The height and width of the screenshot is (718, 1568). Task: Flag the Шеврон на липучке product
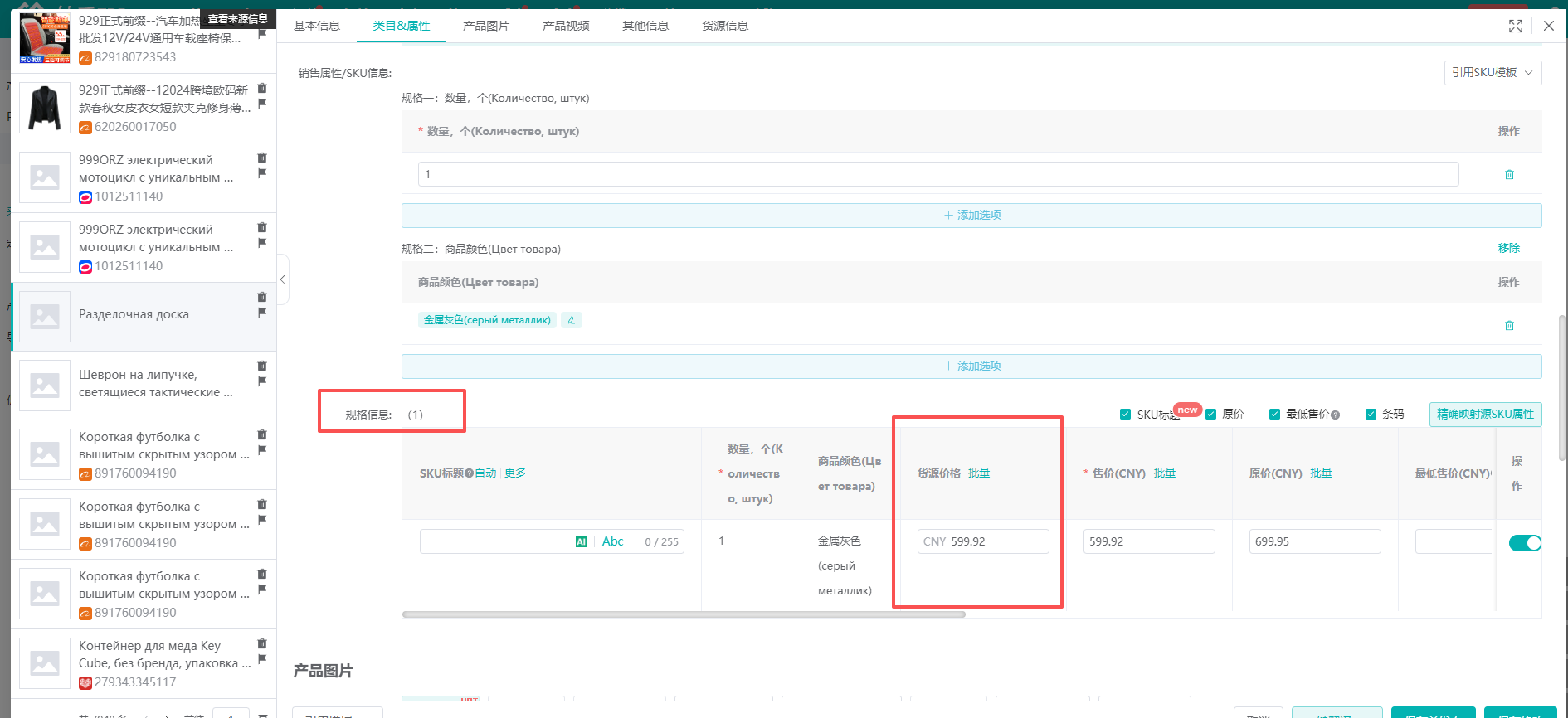tap(262, 381)
